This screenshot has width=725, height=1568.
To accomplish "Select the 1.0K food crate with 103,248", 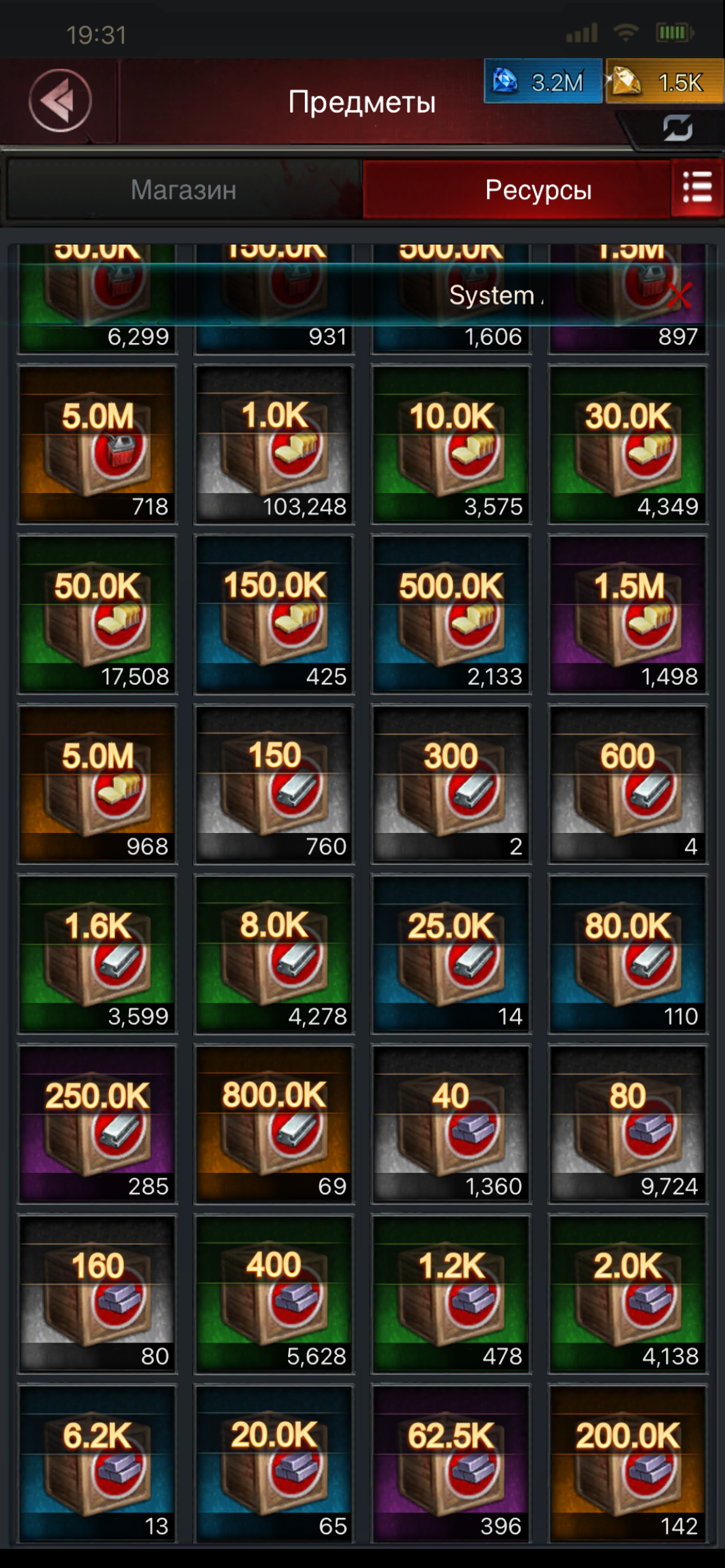I will click(x=274, y=445).
